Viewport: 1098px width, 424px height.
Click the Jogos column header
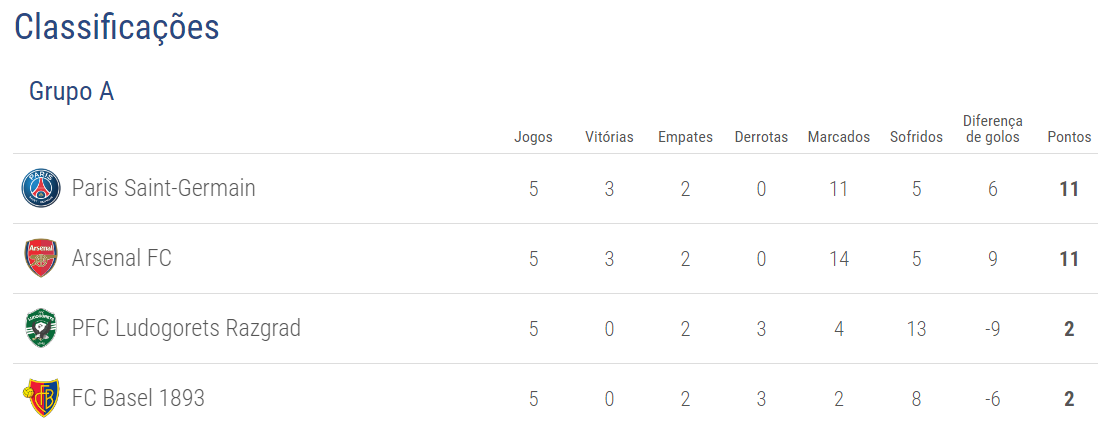(x=533, y=137)
